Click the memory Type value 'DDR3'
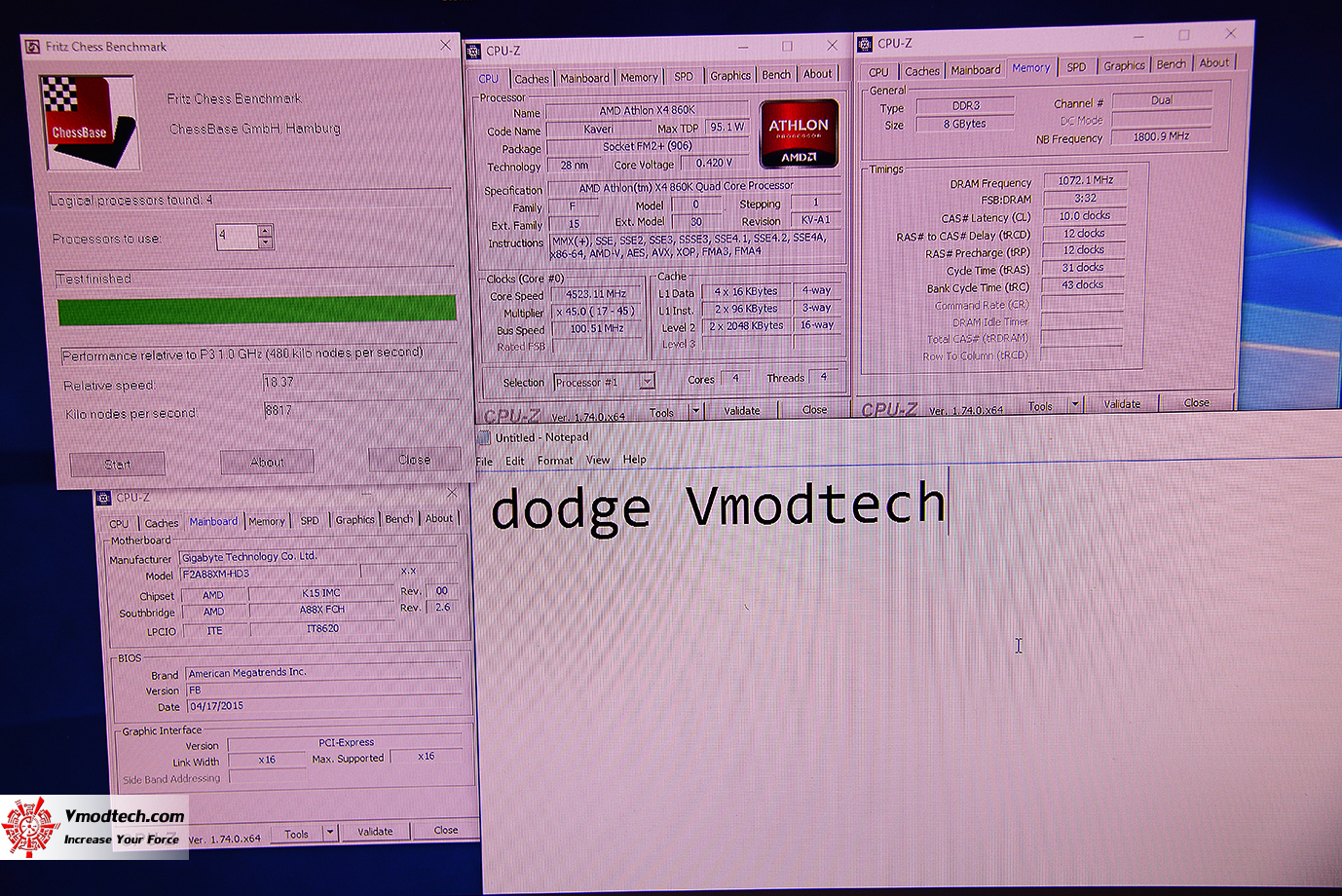The image size is (1342, 896). pyautogui.click(x=966, y=105)
